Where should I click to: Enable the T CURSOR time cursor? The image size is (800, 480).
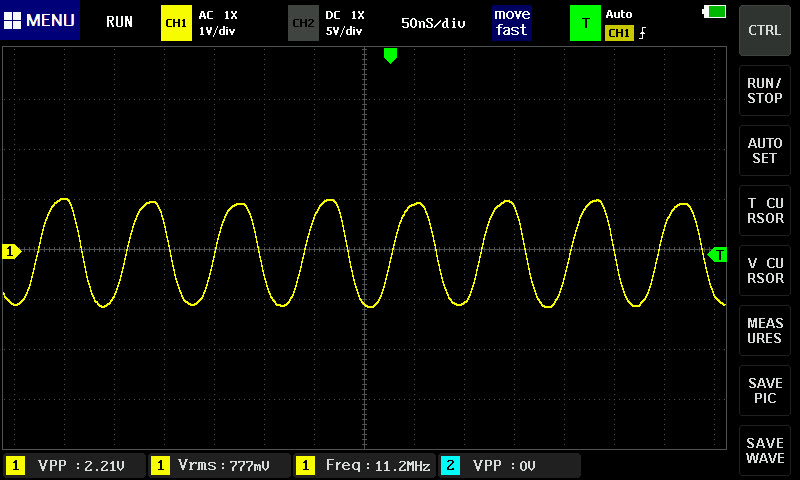[764, 211]
